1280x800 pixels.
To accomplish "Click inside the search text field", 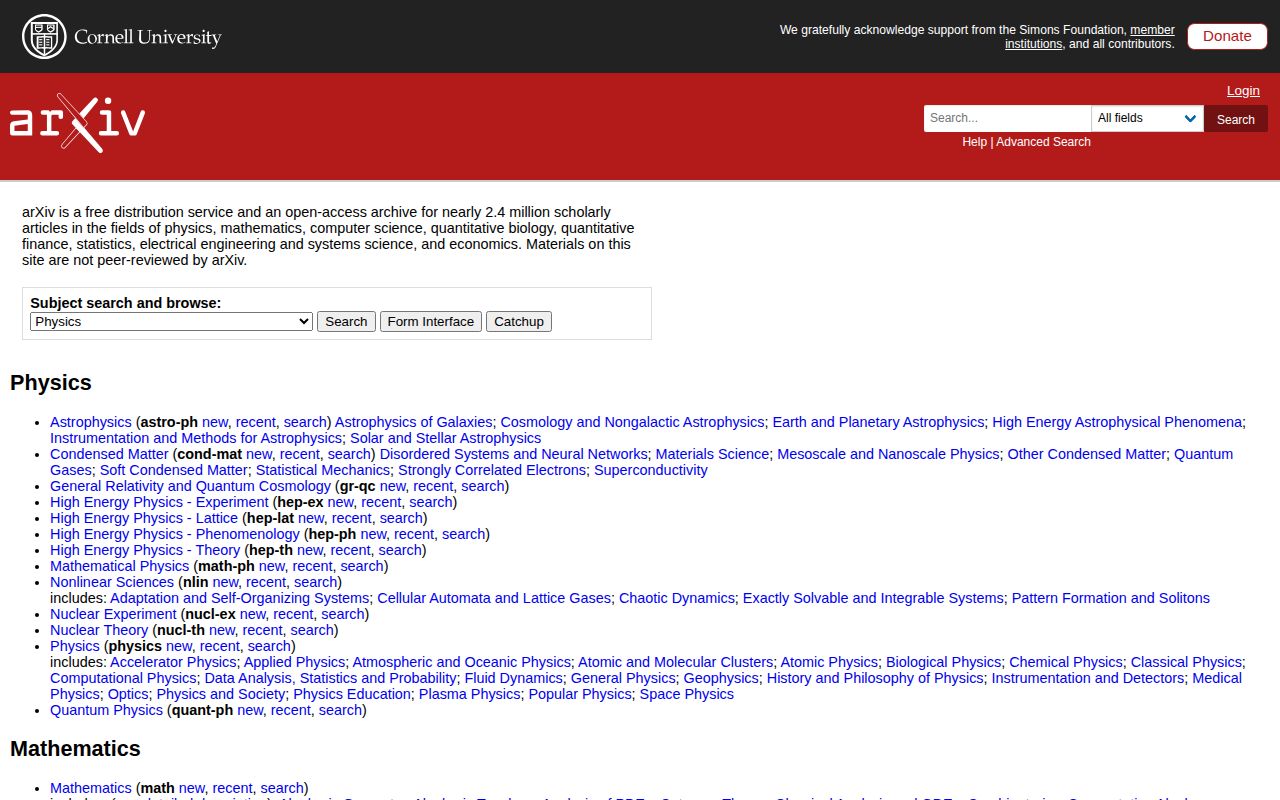I will 1007,118.
